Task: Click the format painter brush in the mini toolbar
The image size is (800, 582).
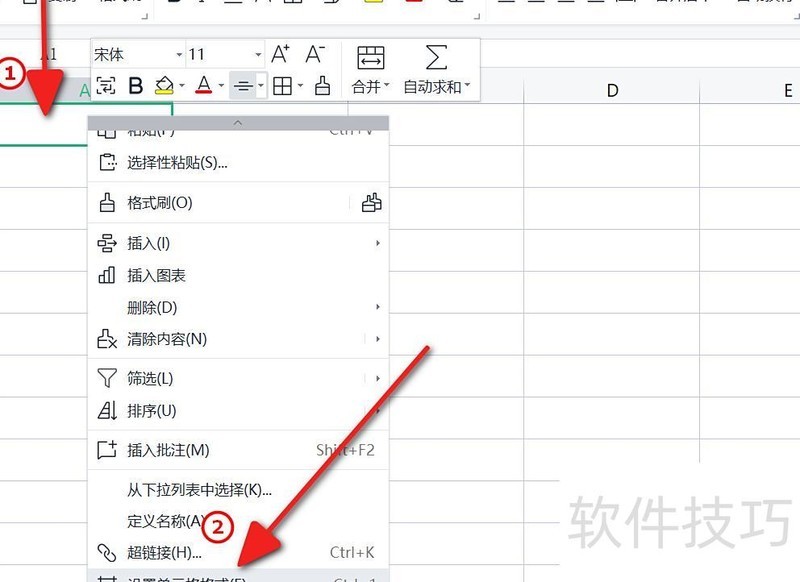Action: tap(322, 86)
